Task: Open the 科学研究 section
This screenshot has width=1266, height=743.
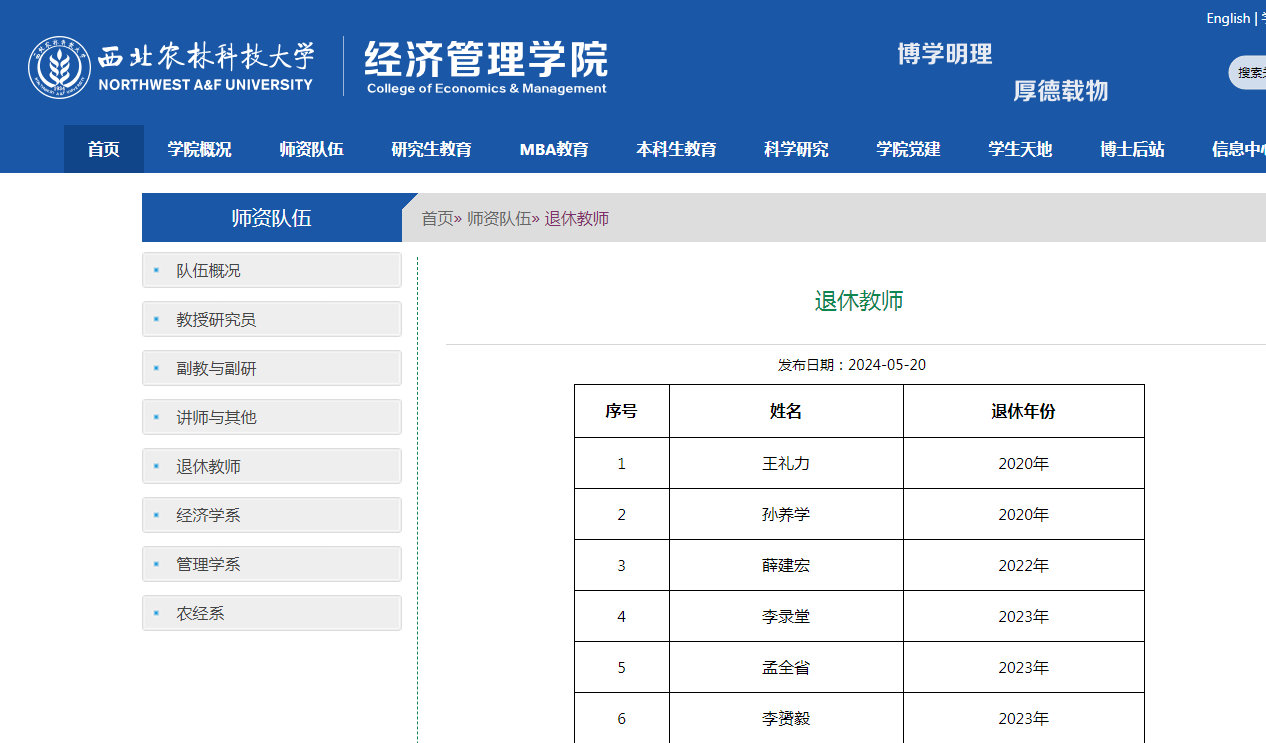Action: (x=796, y=149)
